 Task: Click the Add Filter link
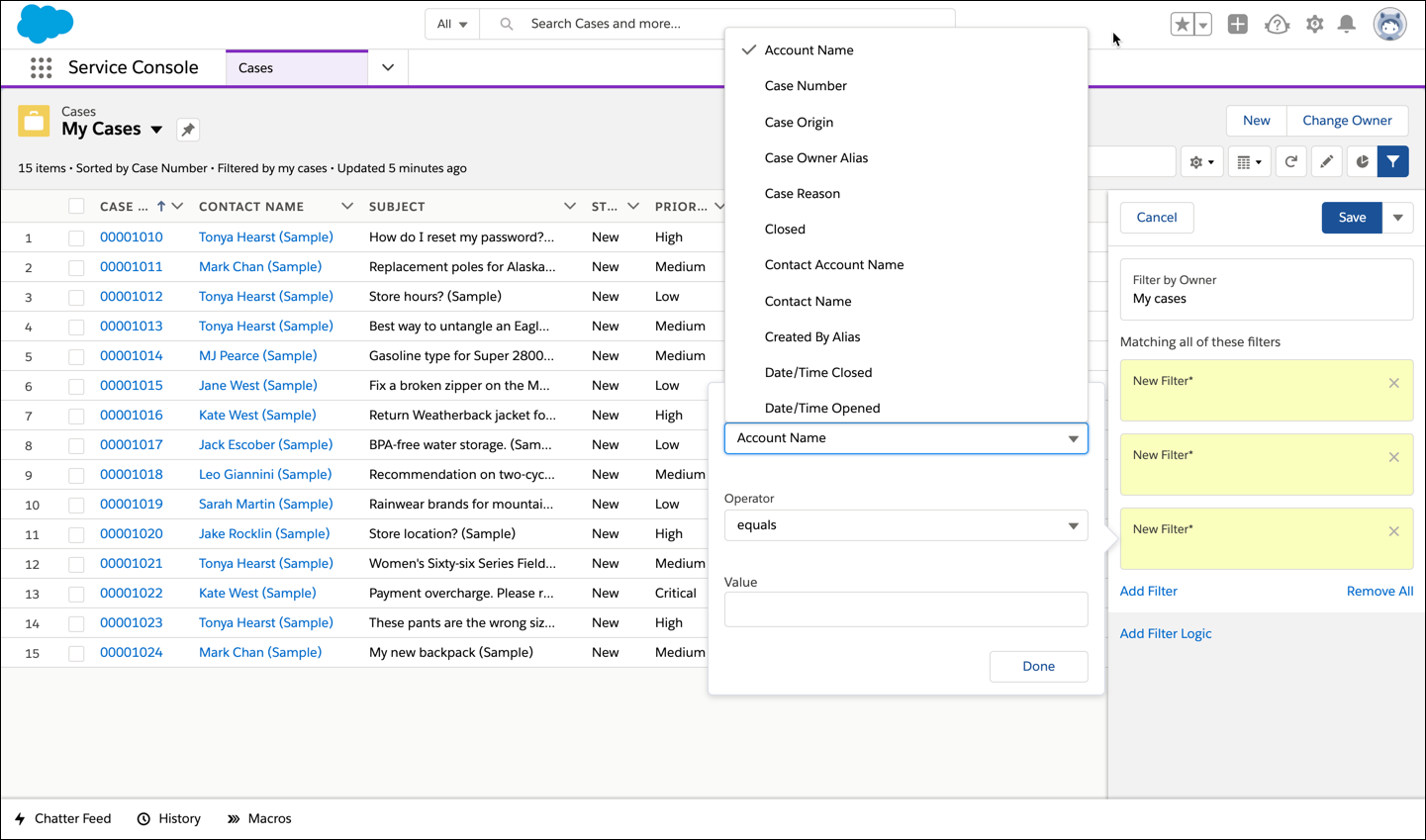pyautogui.click(x=1149, y=592)
